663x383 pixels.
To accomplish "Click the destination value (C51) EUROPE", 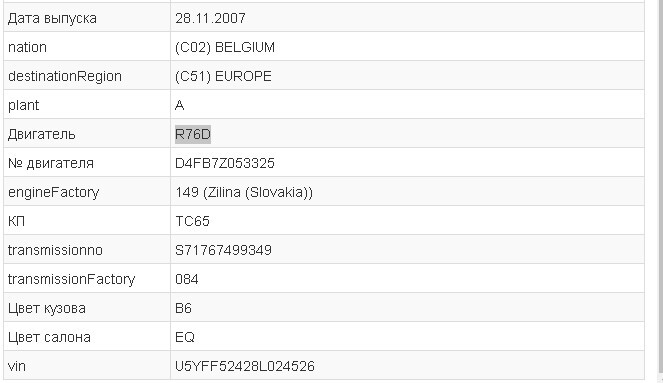I will (x=223, y=77).
